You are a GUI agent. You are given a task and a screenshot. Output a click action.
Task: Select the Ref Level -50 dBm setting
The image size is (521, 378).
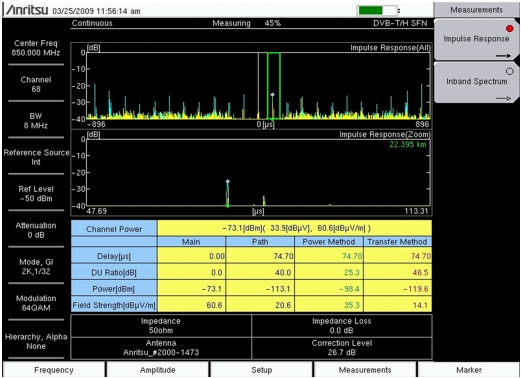tap(36, 194)
